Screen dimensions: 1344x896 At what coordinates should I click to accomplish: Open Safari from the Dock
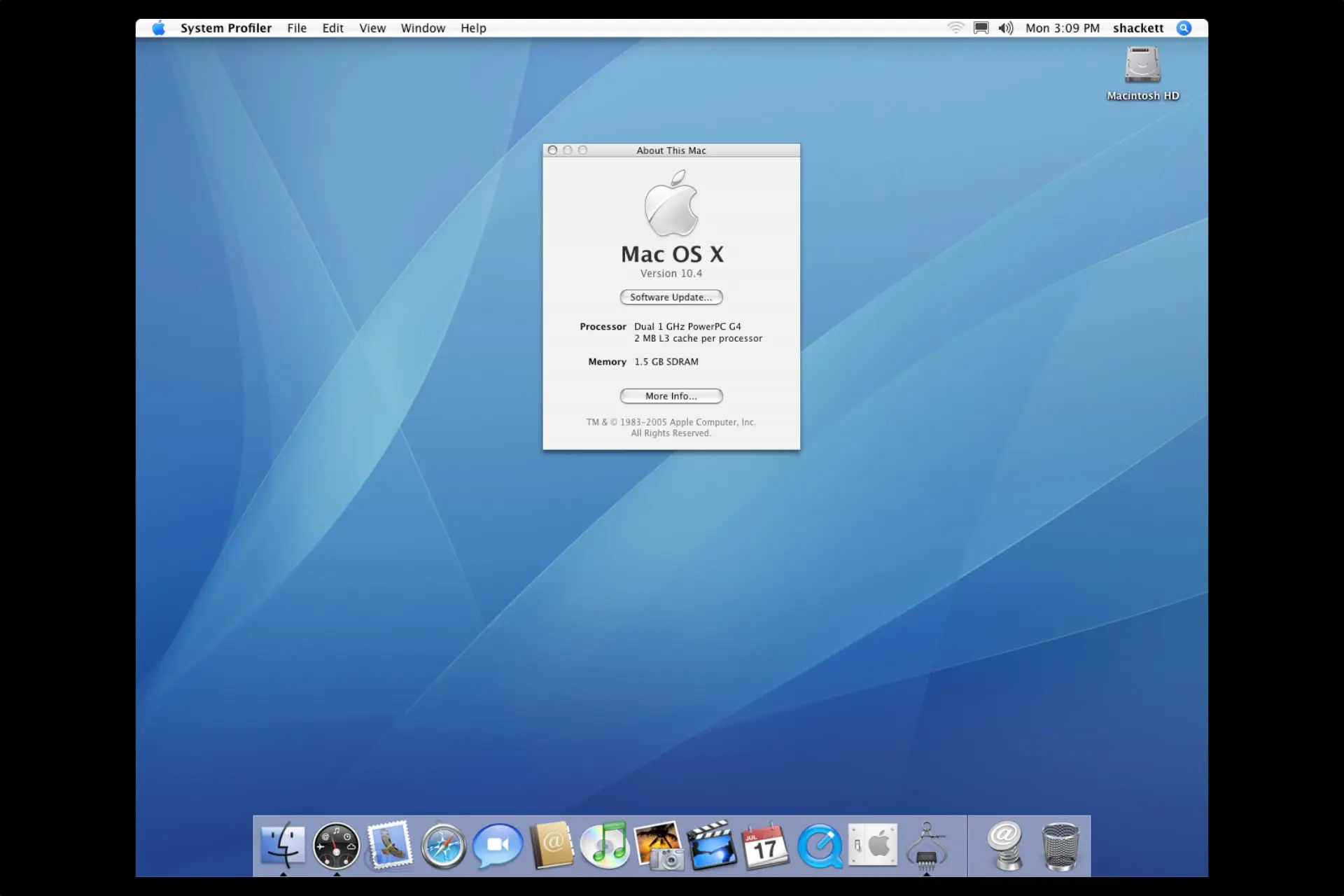point(443,846)
